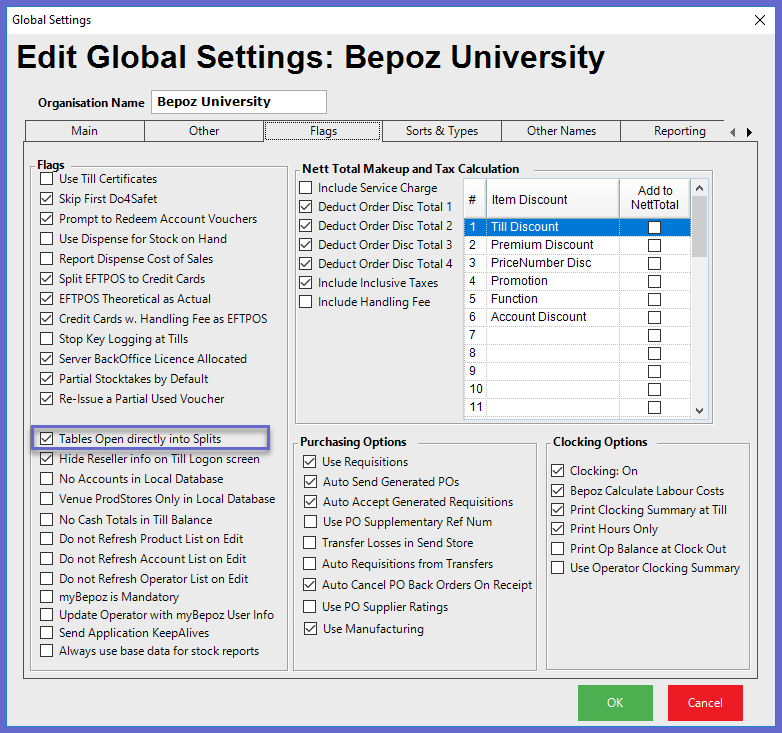Toggle Hide Reseller info on Till Logon screen
782x733 pixels.
[46, 458]
